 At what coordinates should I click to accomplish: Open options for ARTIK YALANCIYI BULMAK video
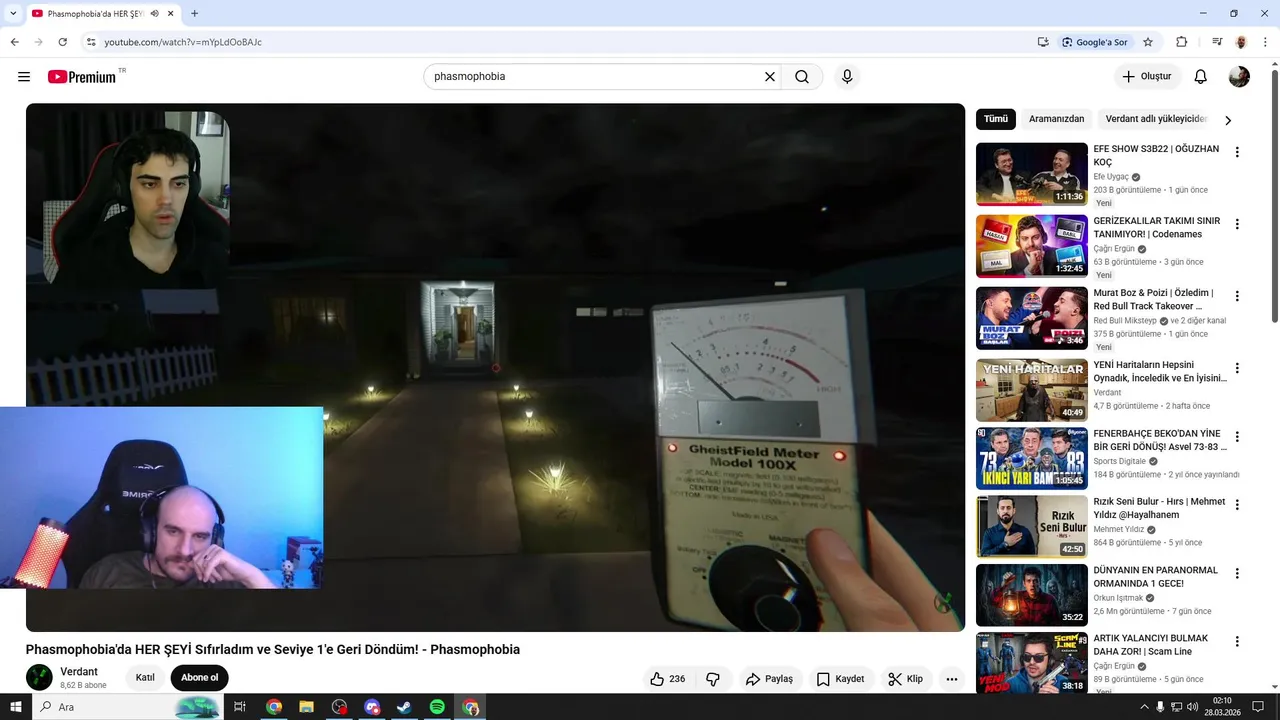point(1237,642)
